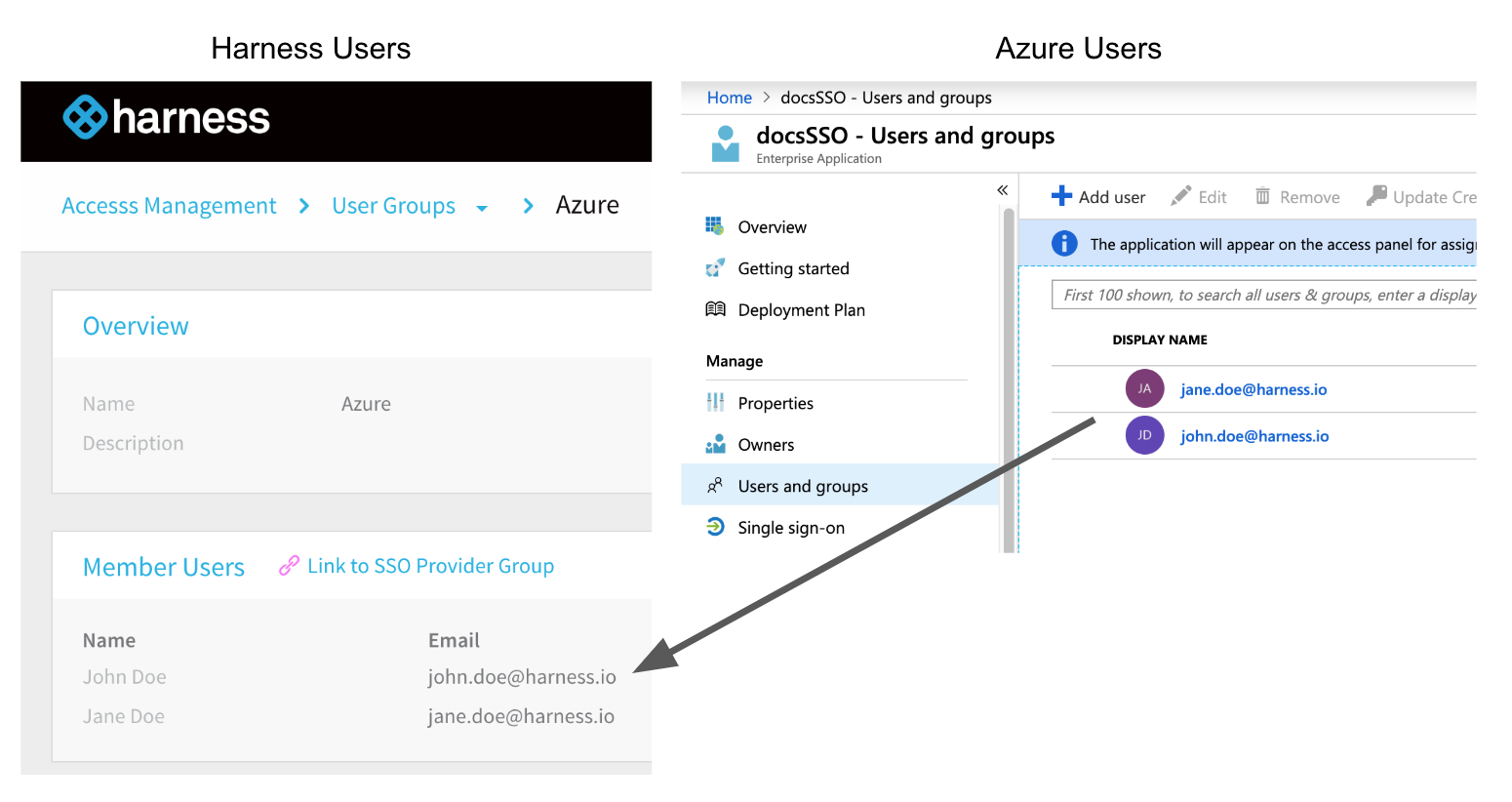Click the Deployment Plan book icon

pyautogui.click(x=715, y=309)
